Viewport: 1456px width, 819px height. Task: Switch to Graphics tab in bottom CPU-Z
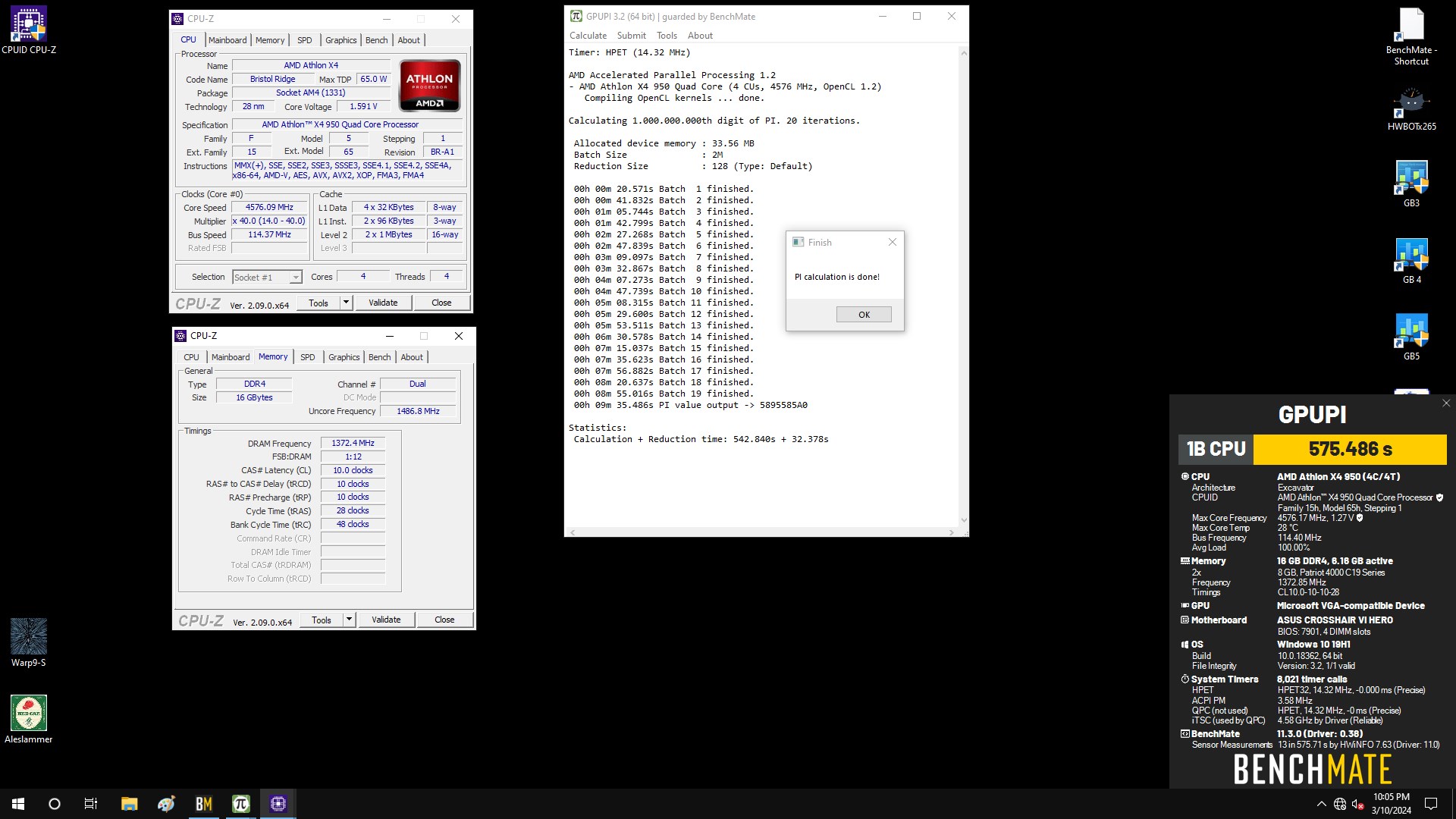pyautogui.click(x=344, y=357)
